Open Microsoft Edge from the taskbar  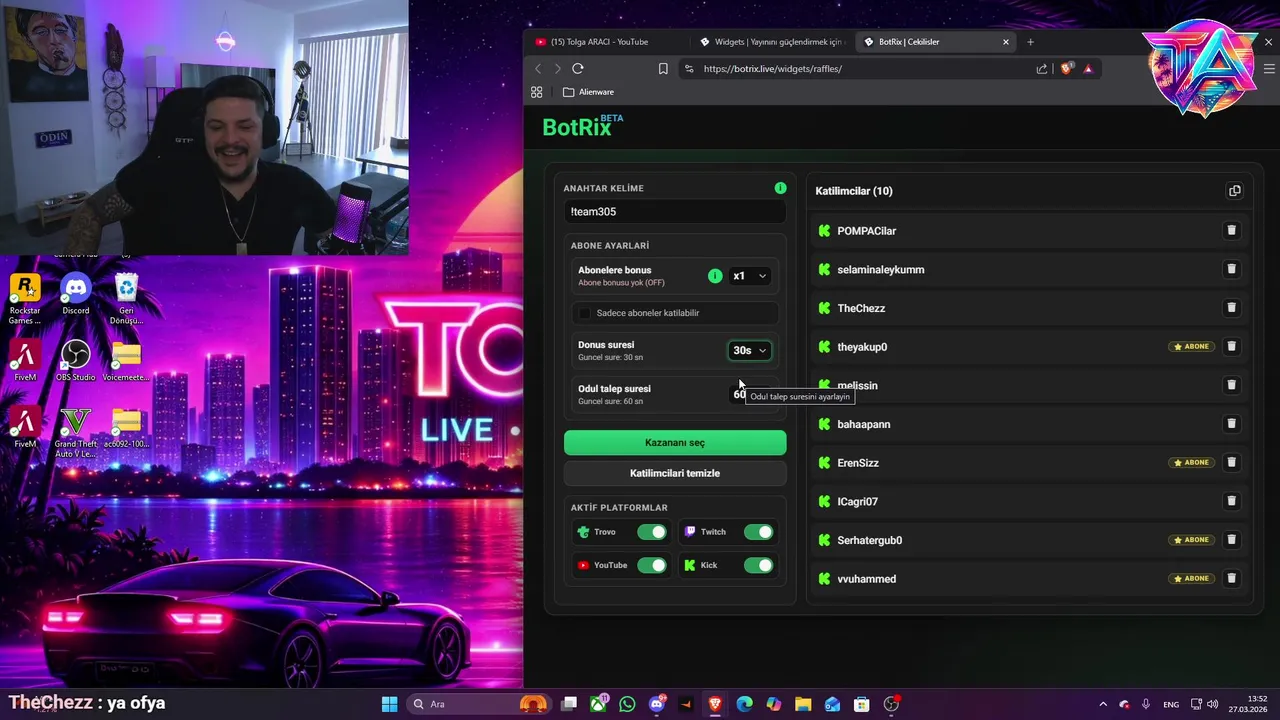pos(745,704)
